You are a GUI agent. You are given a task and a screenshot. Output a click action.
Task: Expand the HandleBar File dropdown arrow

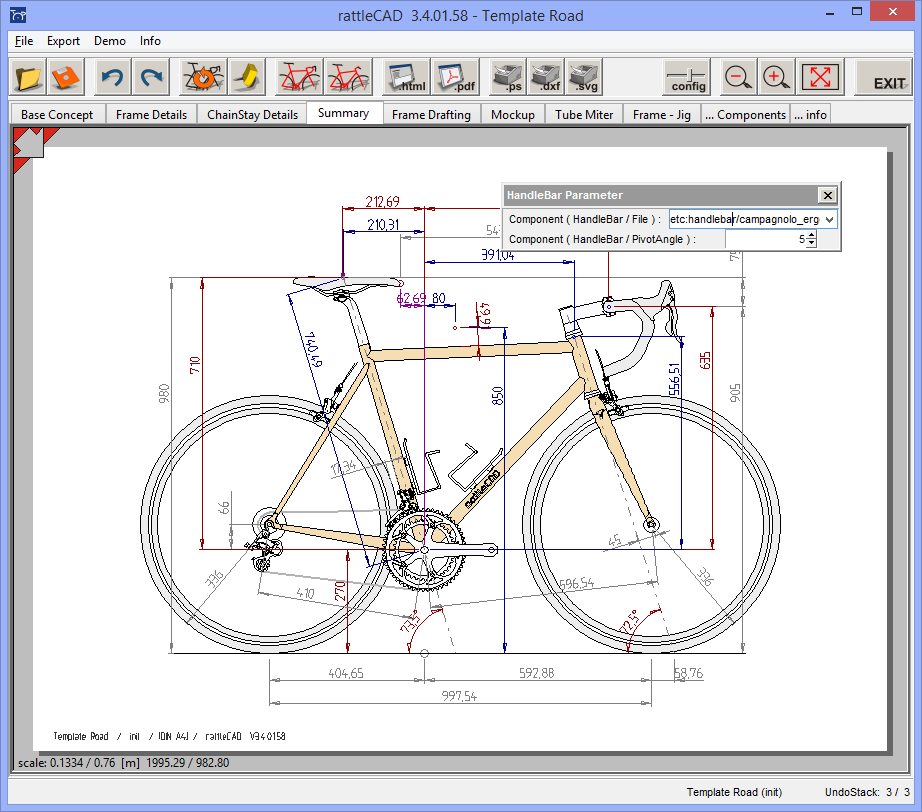(829, 219)
